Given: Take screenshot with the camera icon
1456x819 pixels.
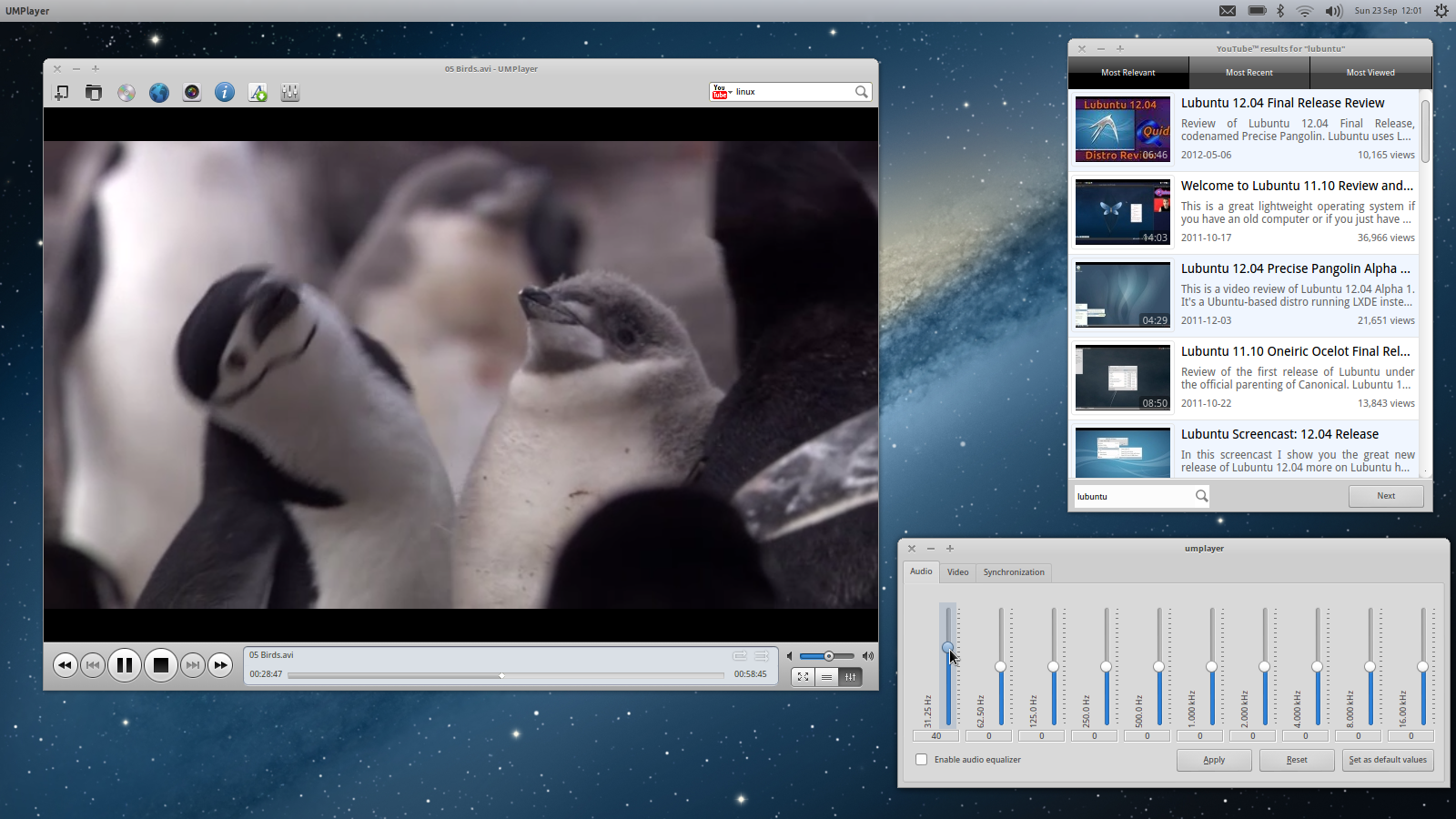Looking at the screenshot, I should 192,92.
